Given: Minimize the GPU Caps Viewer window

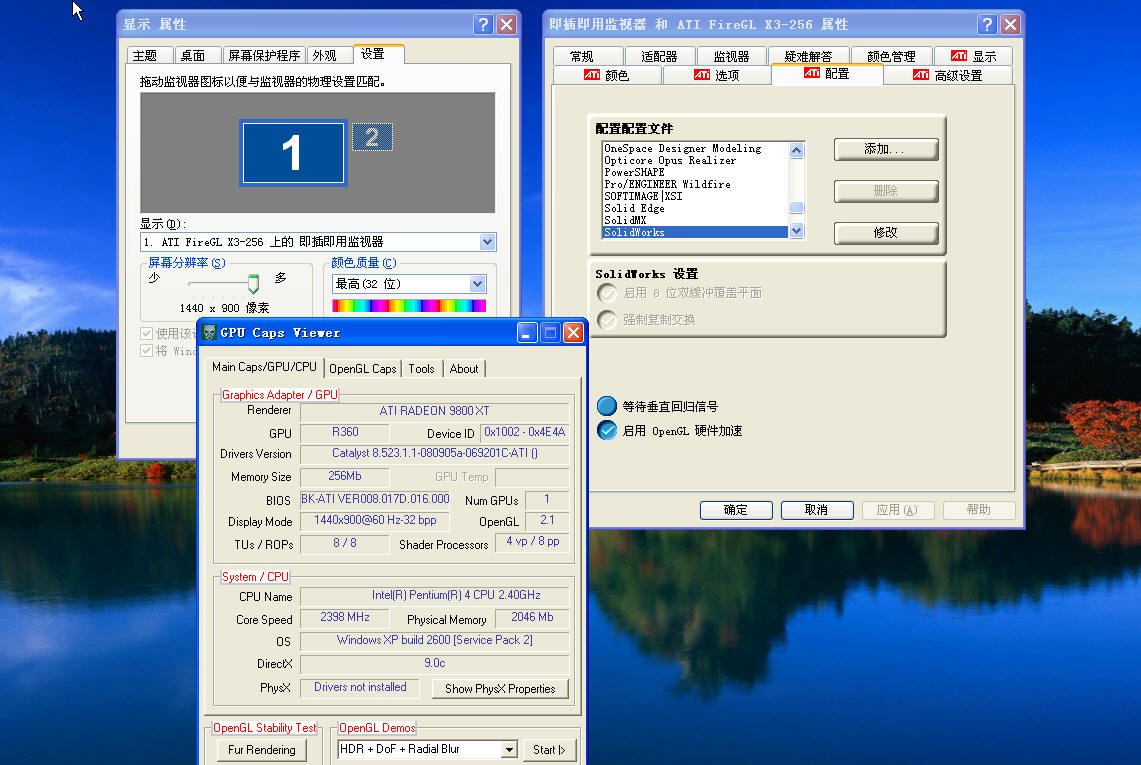Looking at the screenshot, I should pyautogui.click(x=527, y=333).
